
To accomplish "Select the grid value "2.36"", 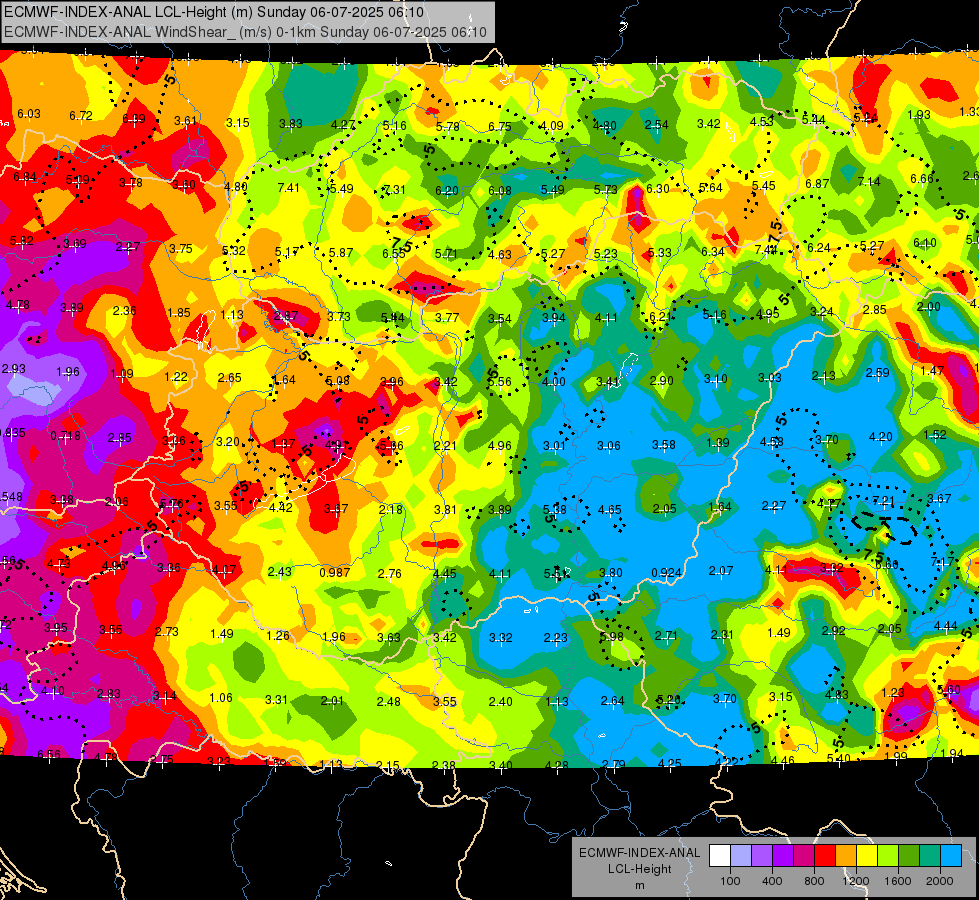I will point(125,310).
